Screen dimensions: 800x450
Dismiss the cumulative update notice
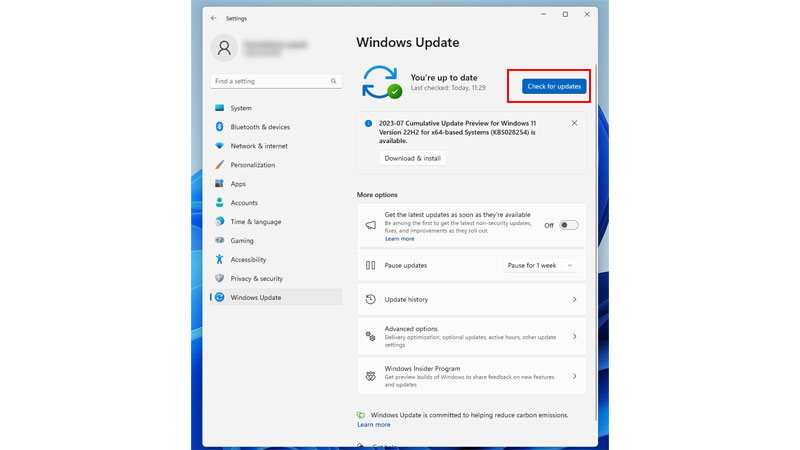(x=574, y=123)
